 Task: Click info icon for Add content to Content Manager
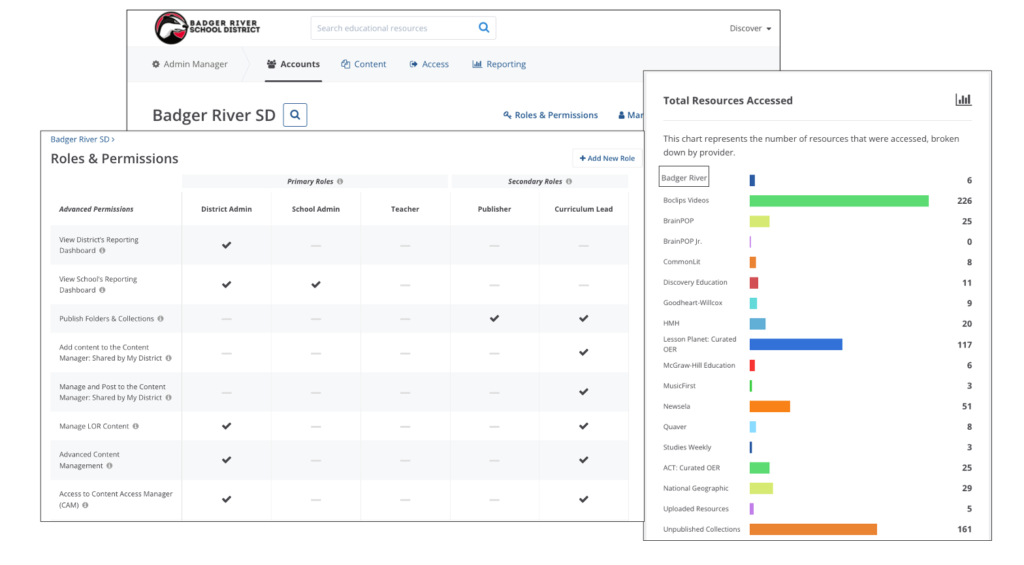click(168, 358)
